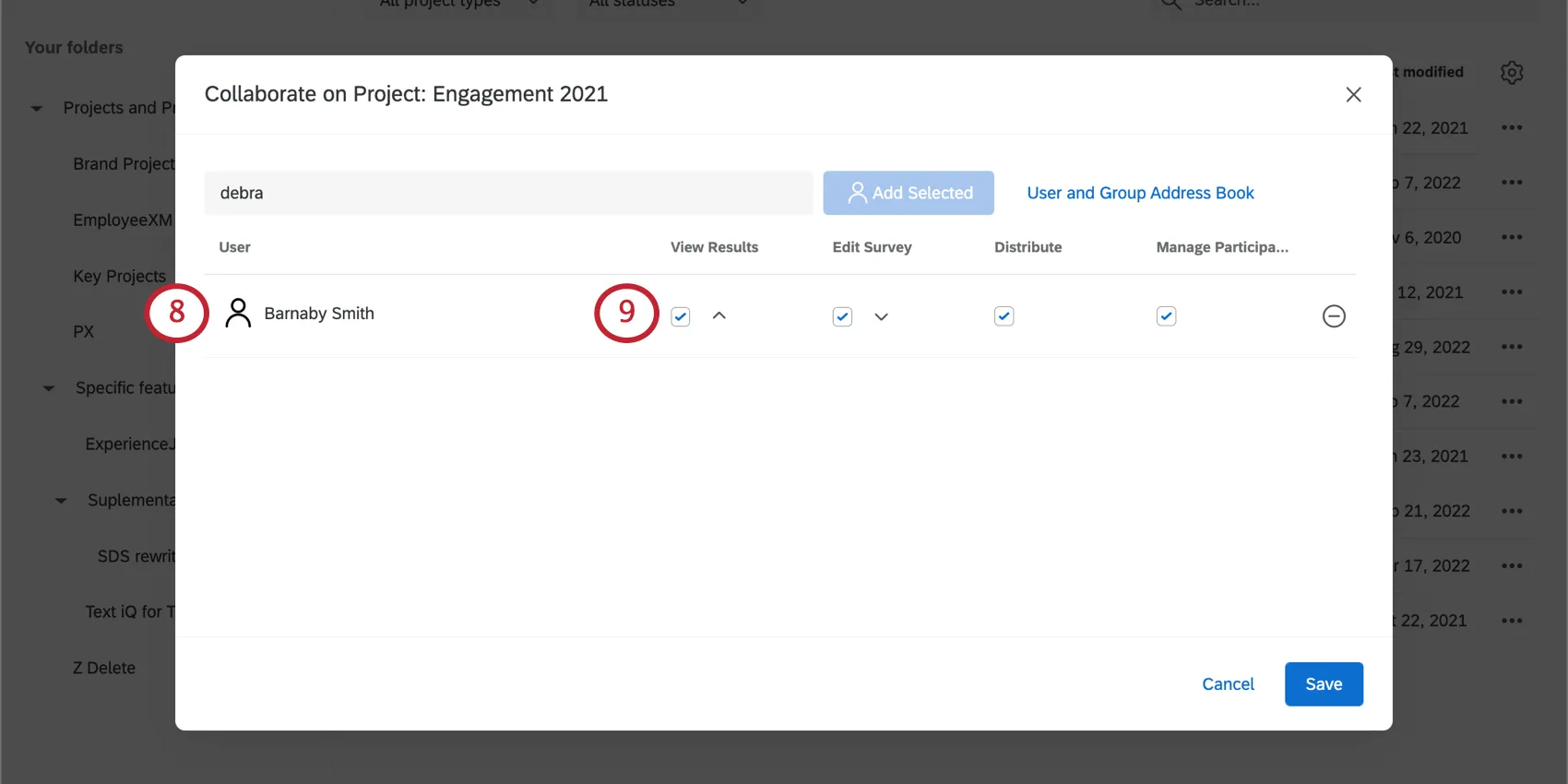1568x784 pixels.
Task: Open the Key Projects folder
Action: point(120,276)
